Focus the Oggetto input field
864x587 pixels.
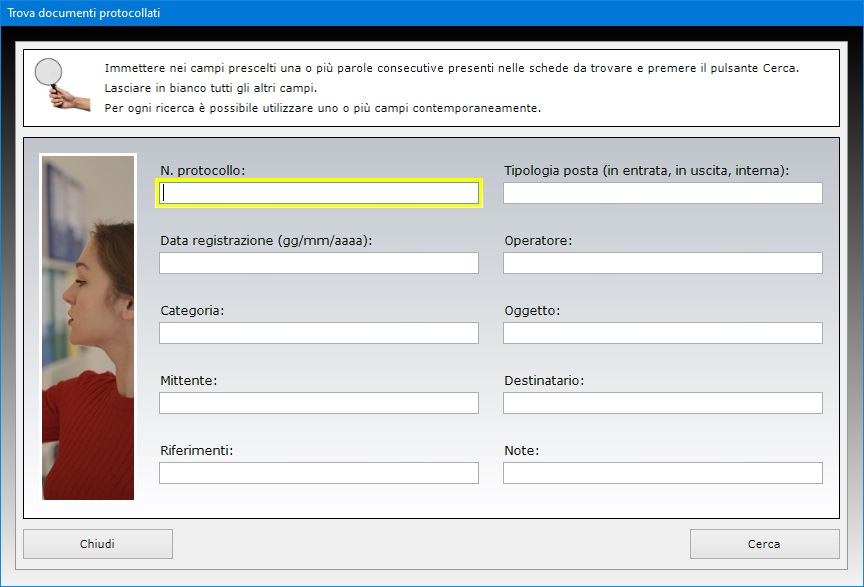coord(663,333)
